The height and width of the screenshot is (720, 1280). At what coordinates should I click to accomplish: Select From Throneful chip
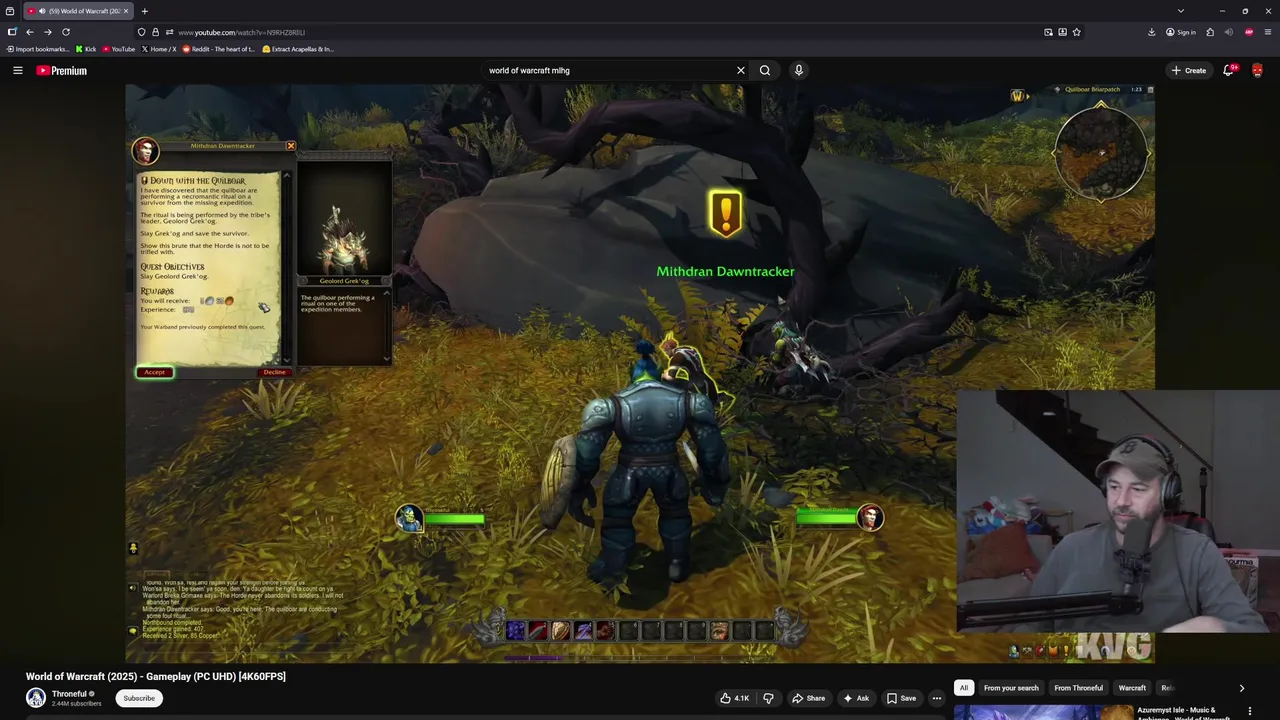coord(1078,688)
